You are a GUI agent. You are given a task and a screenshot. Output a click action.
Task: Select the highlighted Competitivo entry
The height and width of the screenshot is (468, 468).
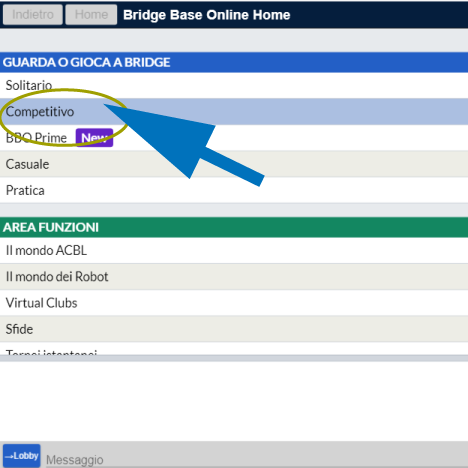pos(234,112)
